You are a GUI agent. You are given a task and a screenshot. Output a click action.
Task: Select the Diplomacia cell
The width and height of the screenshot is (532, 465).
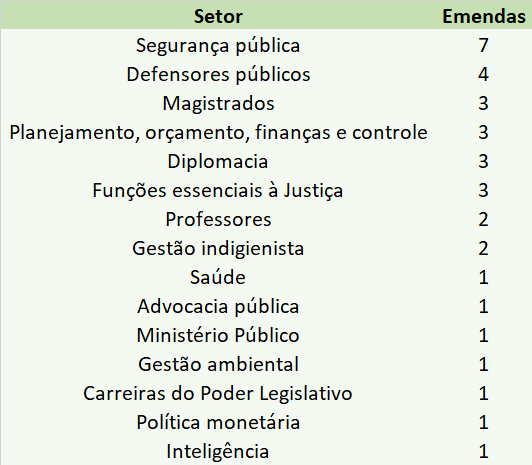click(x=218, y=161)
